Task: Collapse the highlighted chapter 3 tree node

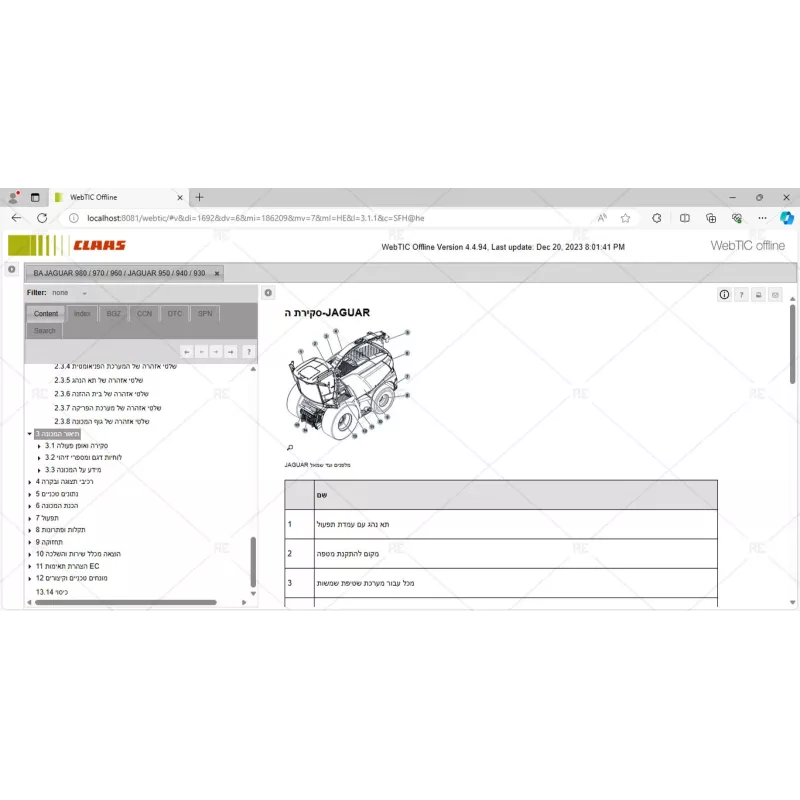Action: click(x=29, y=433)
